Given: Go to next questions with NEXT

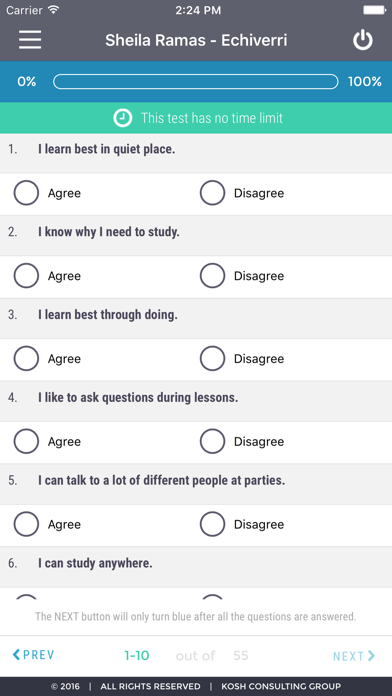Looking at the screenshot, I should 354,656.
